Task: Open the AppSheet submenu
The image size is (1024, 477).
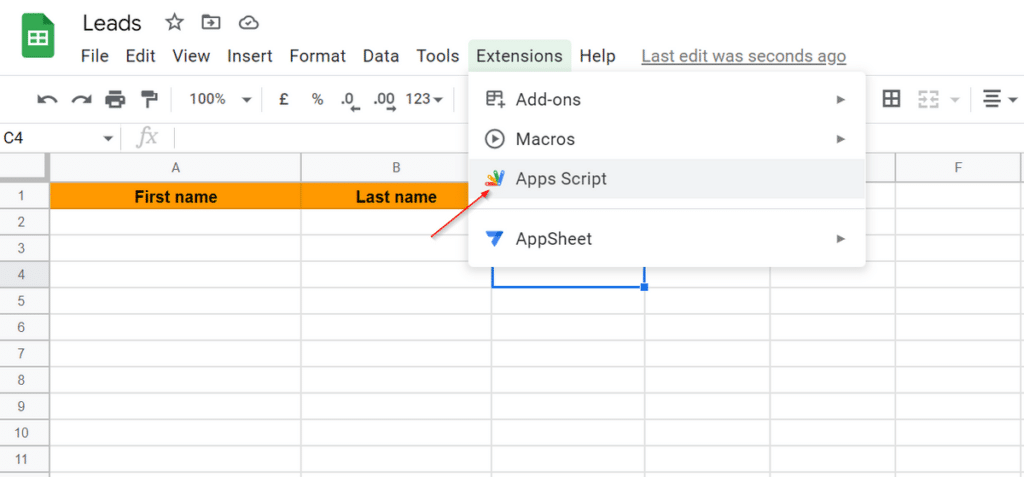Action: [x=665, y=239]
